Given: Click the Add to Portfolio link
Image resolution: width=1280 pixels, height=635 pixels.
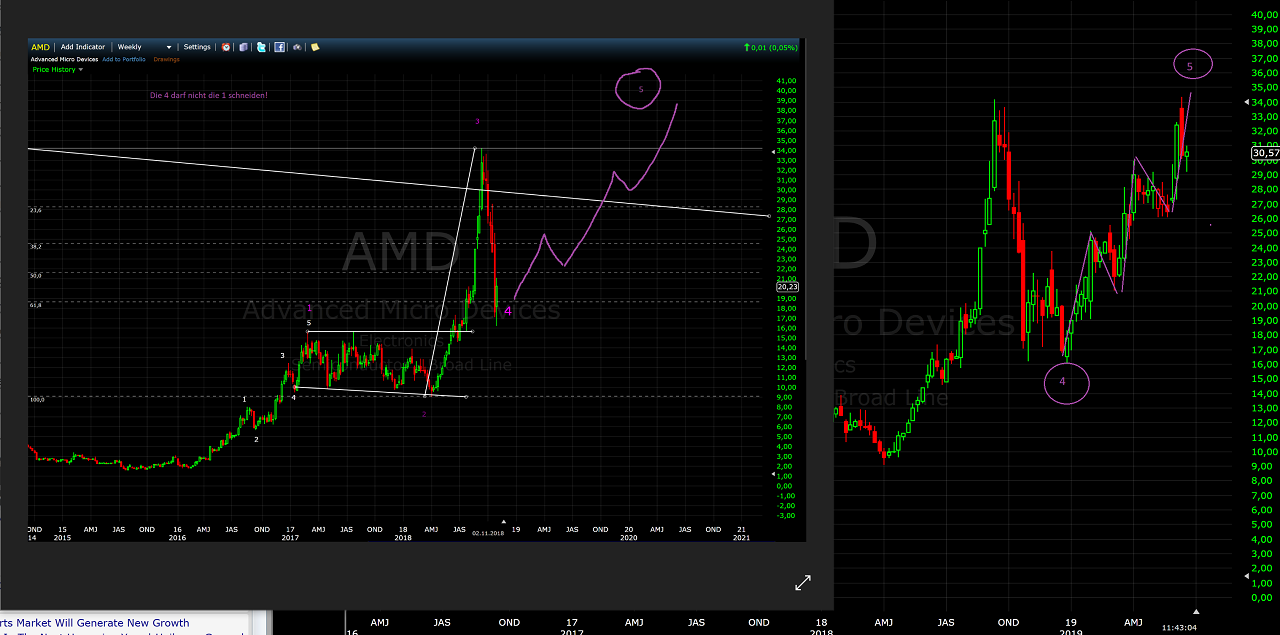Looking at the screenshot, I should tap(124, 59).
